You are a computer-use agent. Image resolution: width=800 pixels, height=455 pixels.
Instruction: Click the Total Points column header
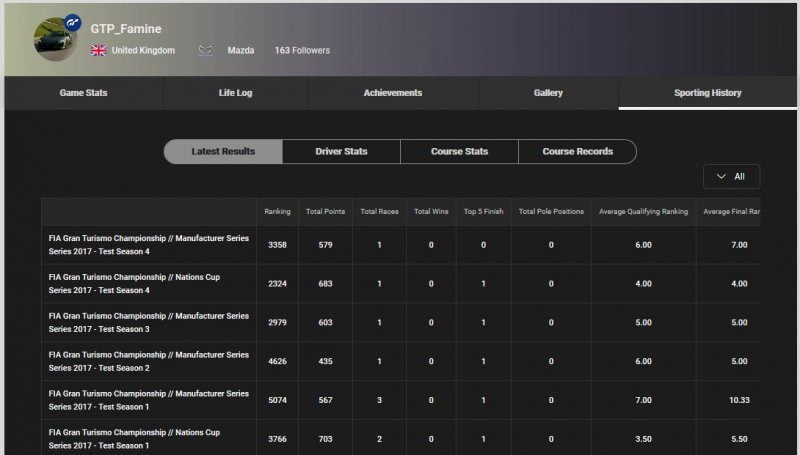(x=326, y=211)
